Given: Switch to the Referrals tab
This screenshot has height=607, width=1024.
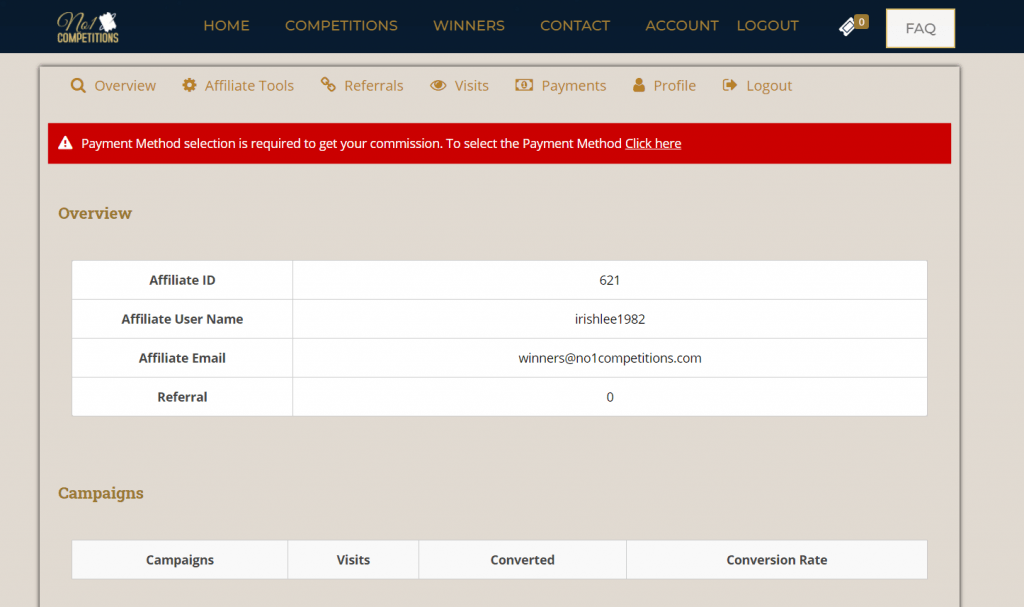Looking at the screenshot, I should [x=374, y=86].
